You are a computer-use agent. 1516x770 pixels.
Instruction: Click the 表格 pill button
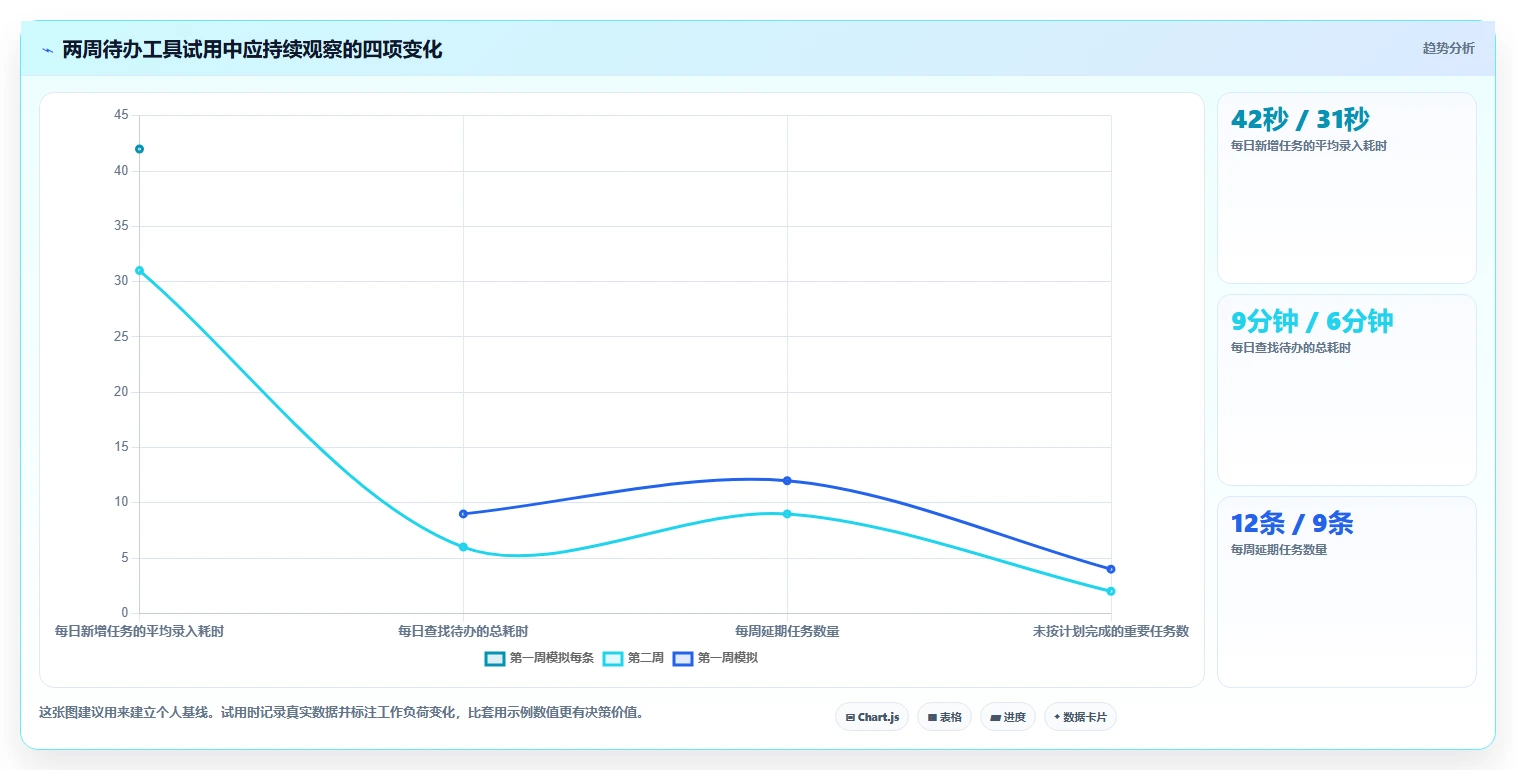pyautogui.click(x=944, y=717)
